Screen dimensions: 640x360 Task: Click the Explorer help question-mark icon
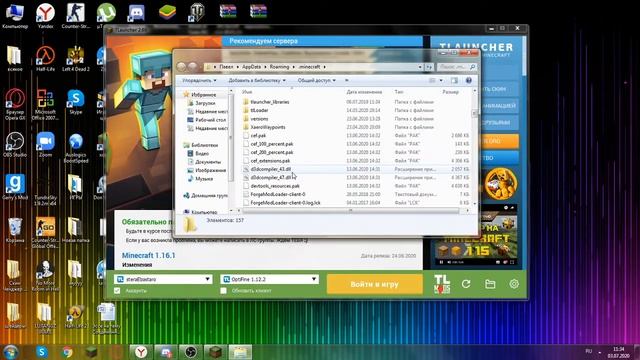tap(469, 80)
